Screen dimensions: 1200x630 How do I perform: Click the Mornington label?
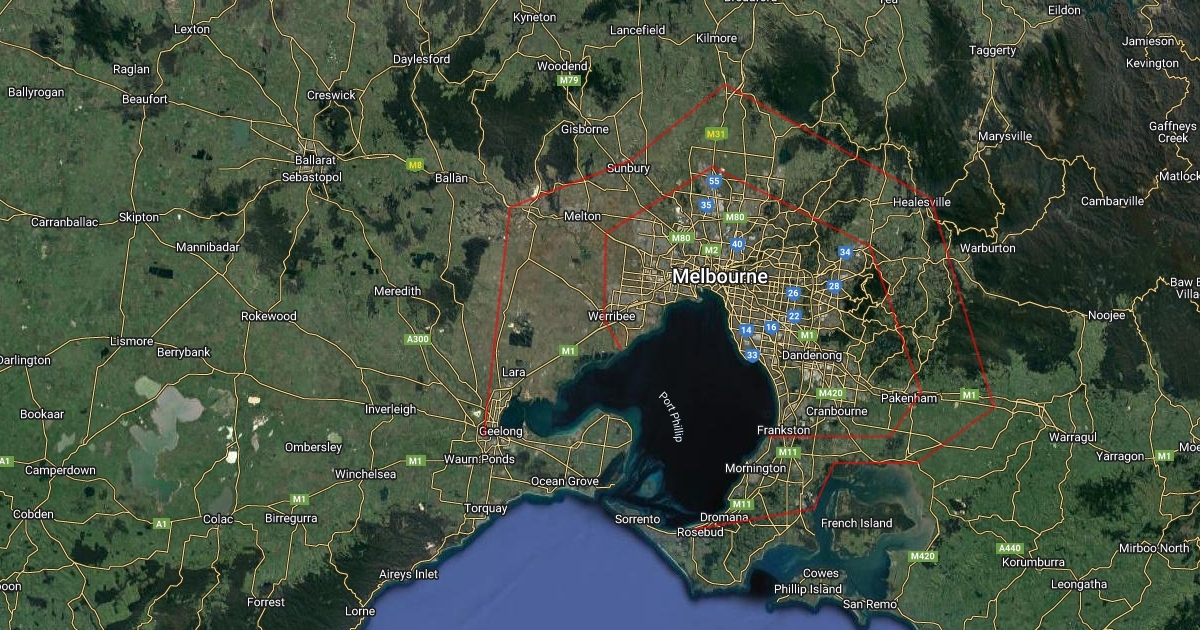tap(755, 468)
